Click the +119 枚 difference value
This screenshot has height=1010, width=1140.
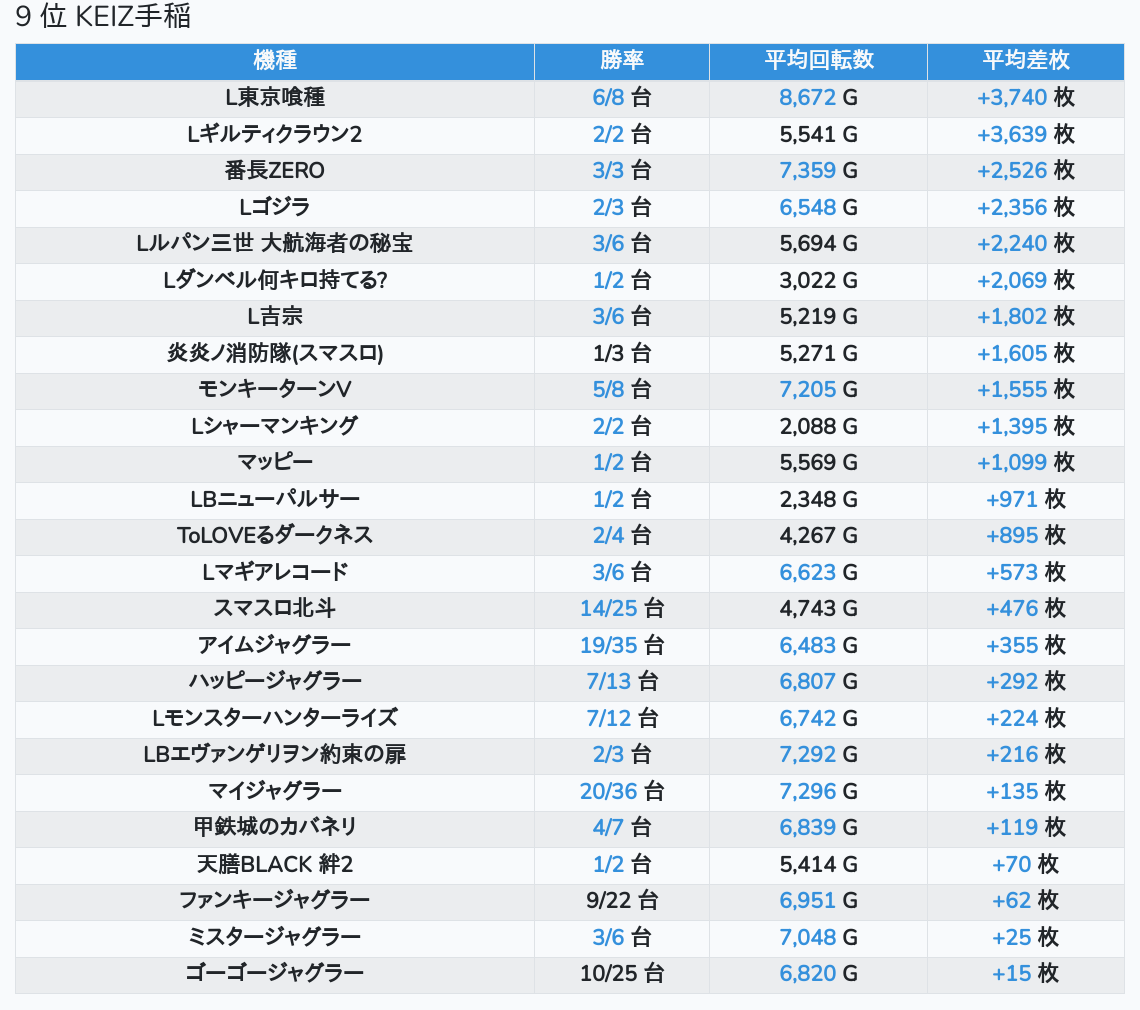tap(1026, 827)
